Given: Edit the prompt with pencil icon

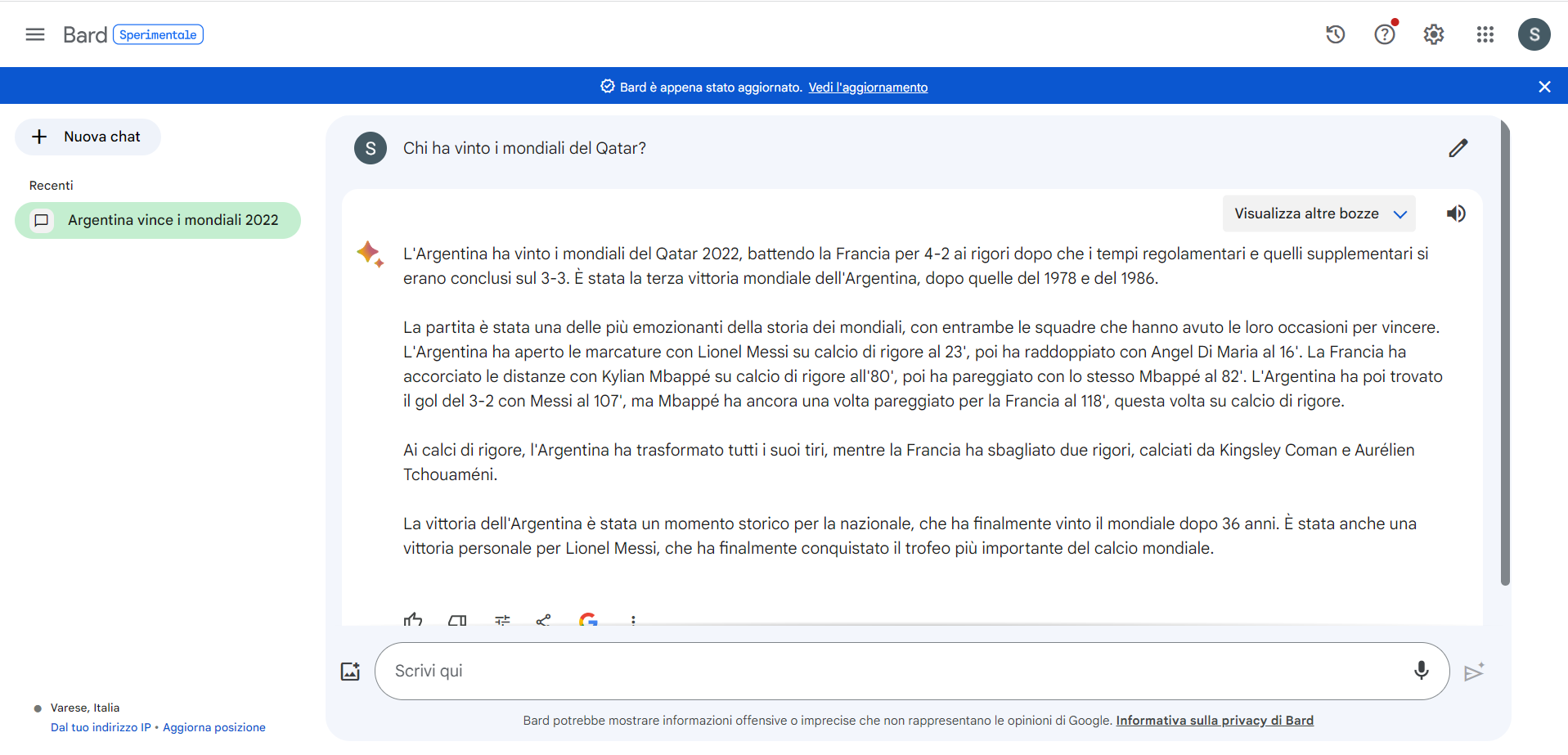Looking at the screenshot, I should pos(1458,148).
